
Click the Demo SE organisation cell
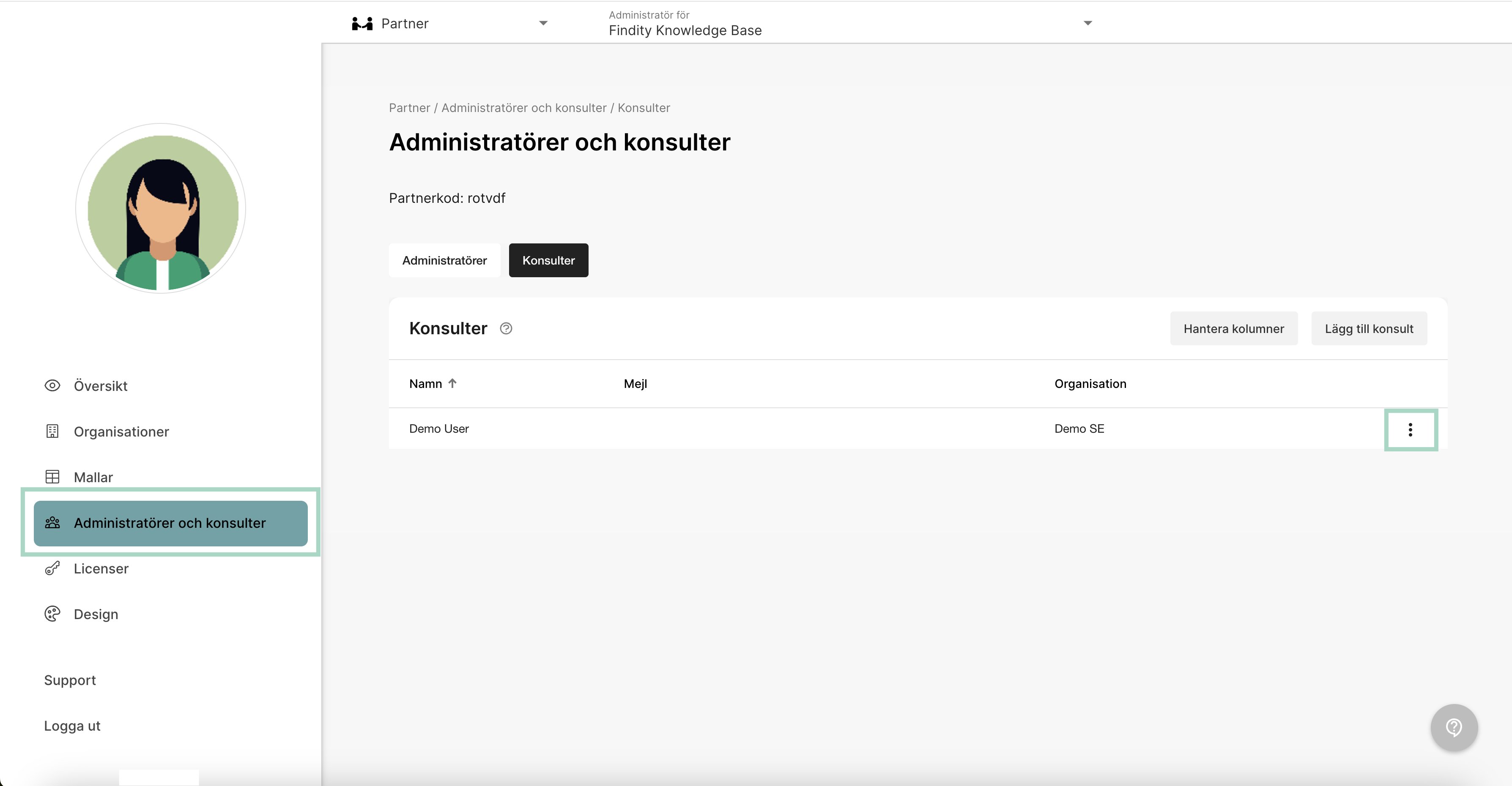(x=1079, y=429)
